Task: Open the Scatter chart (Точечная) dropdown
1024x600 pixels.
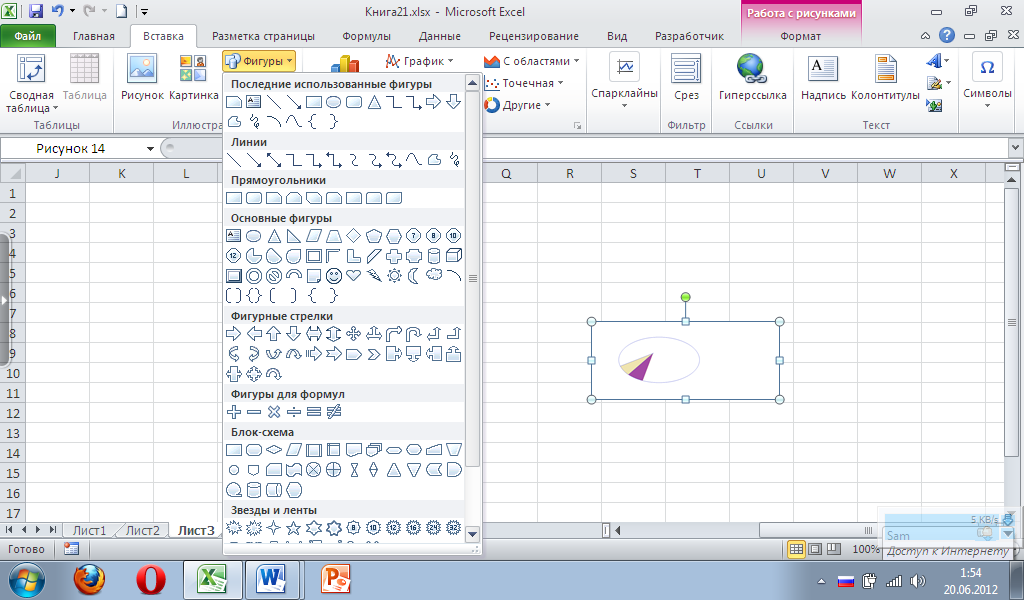Action: coord(524,83)
